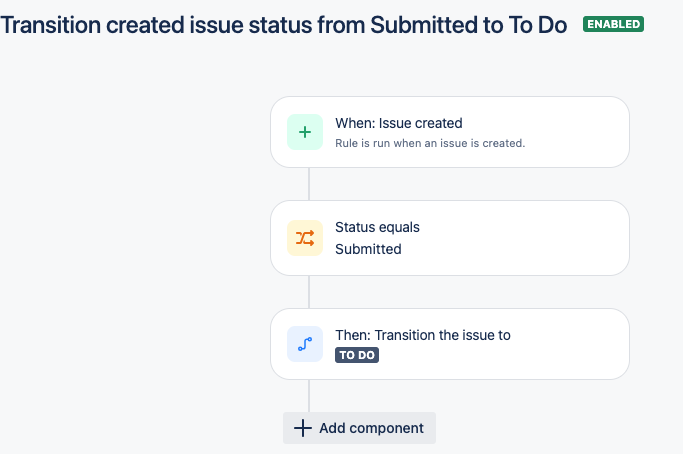Click connector line between condition and action
This screenshot has height=454, width=683.
point(309,292)
